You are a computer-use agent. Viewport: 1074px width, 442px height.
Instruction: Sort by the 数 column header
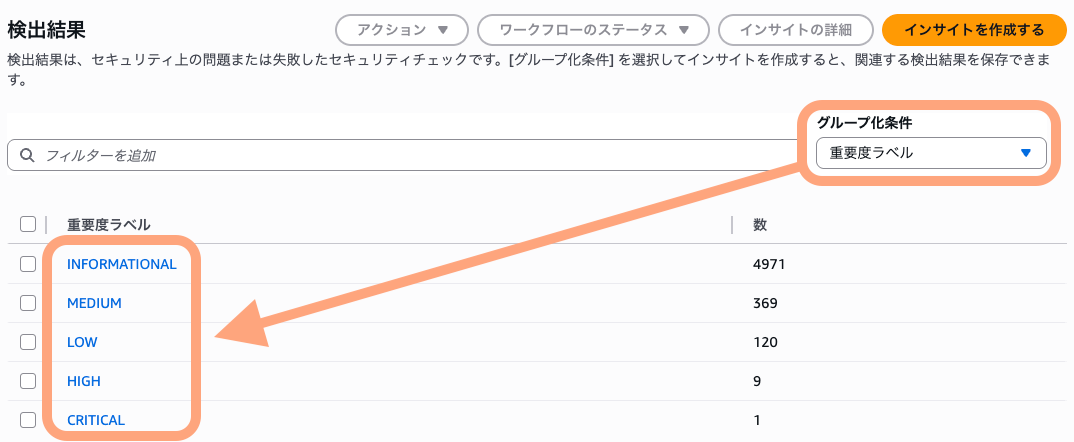pos(760,224)
